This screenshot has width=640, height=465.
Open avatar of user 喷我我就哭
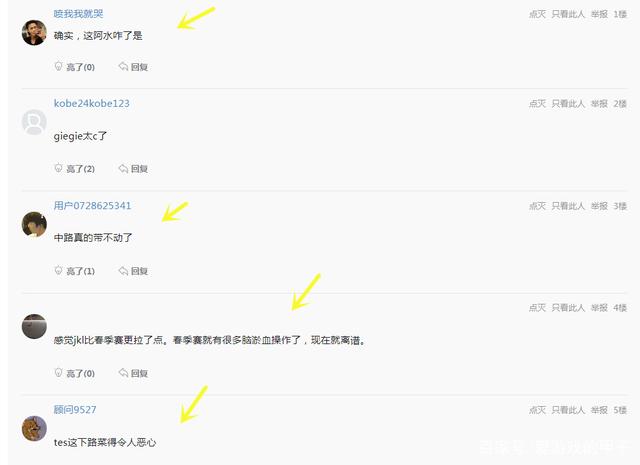(34, 33)
